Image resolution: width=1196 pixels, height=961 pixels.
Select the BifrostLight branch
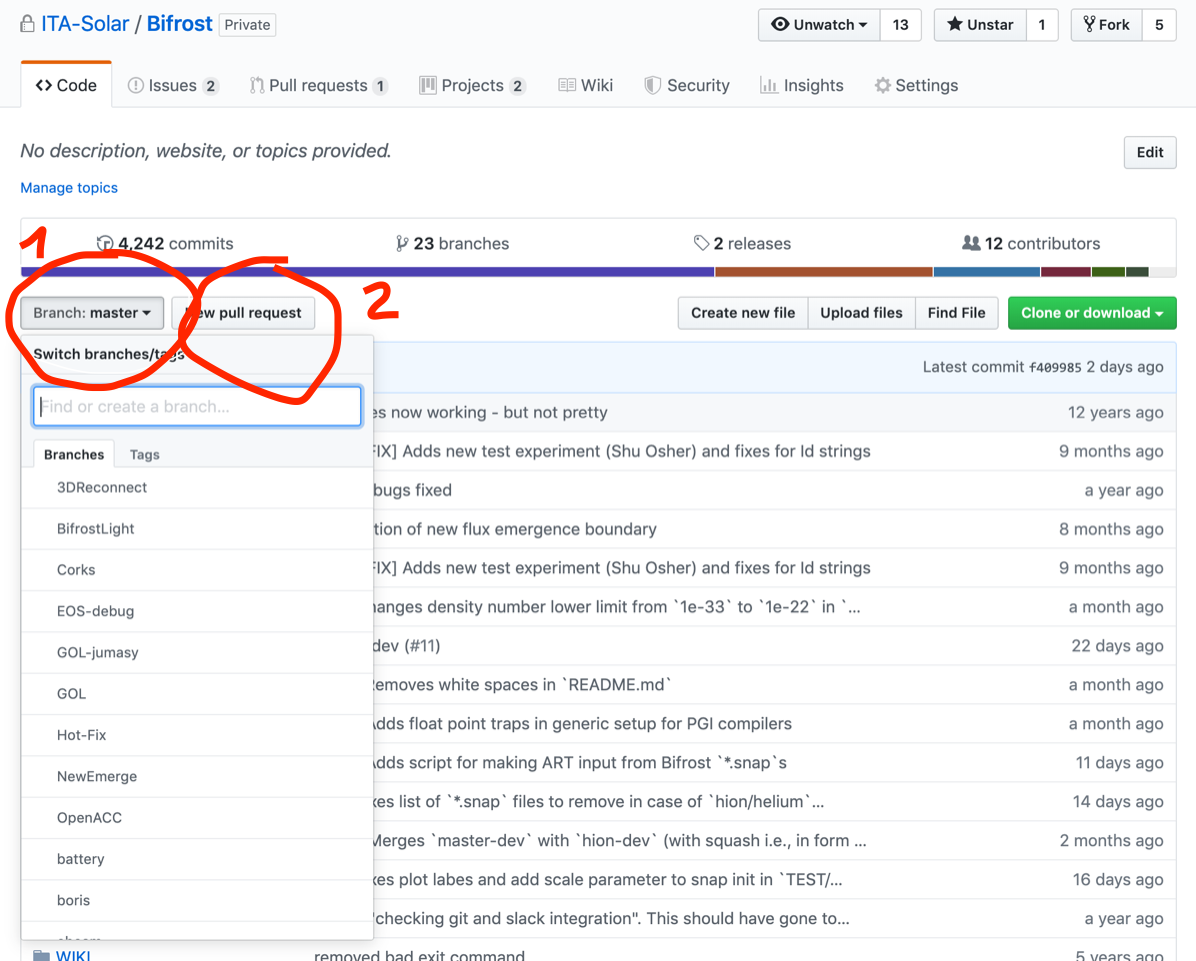pyautogui.click(x=197, y=529)
